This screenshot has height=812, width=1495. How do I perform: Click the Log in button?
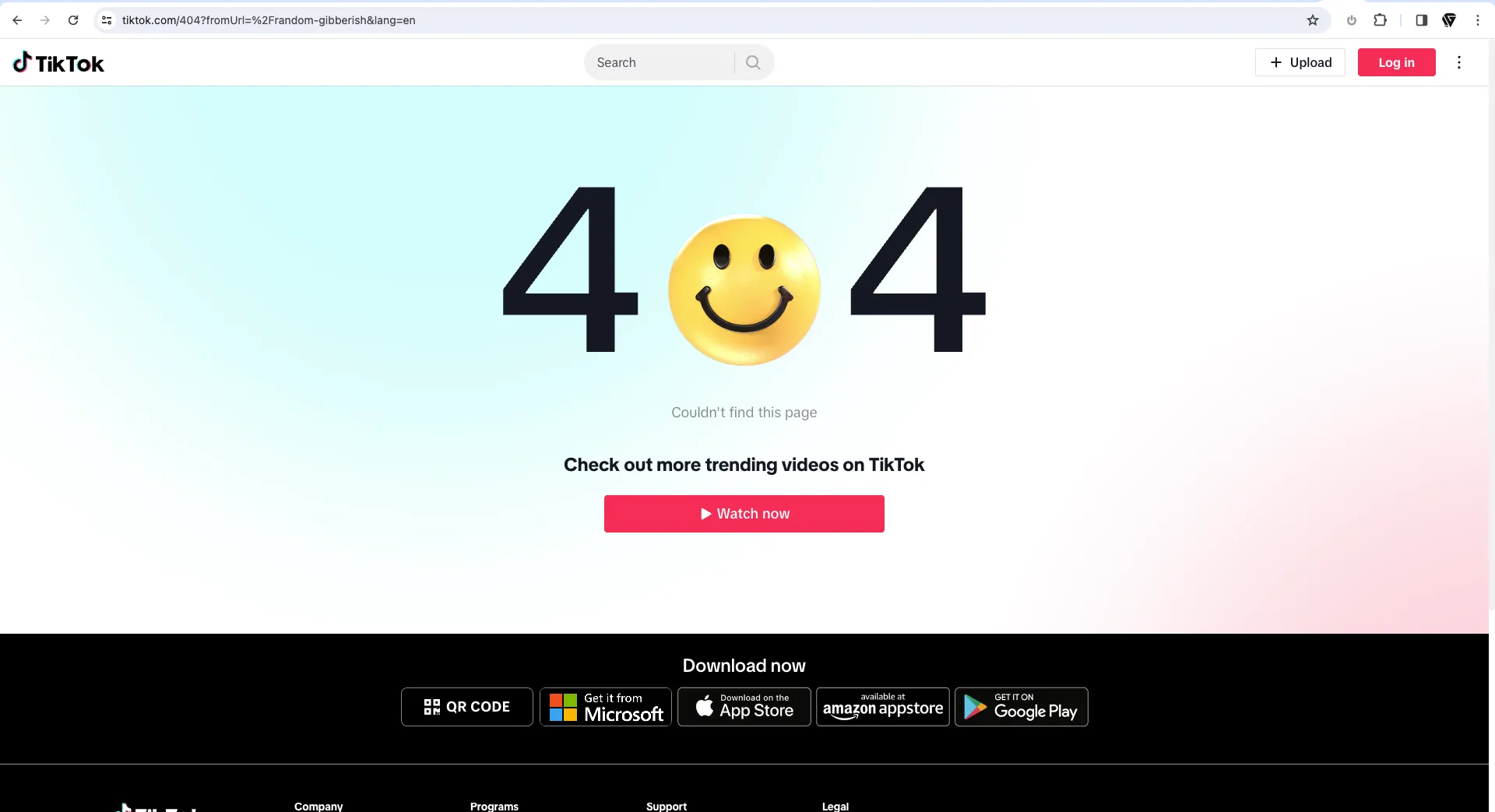(1396, 62)
